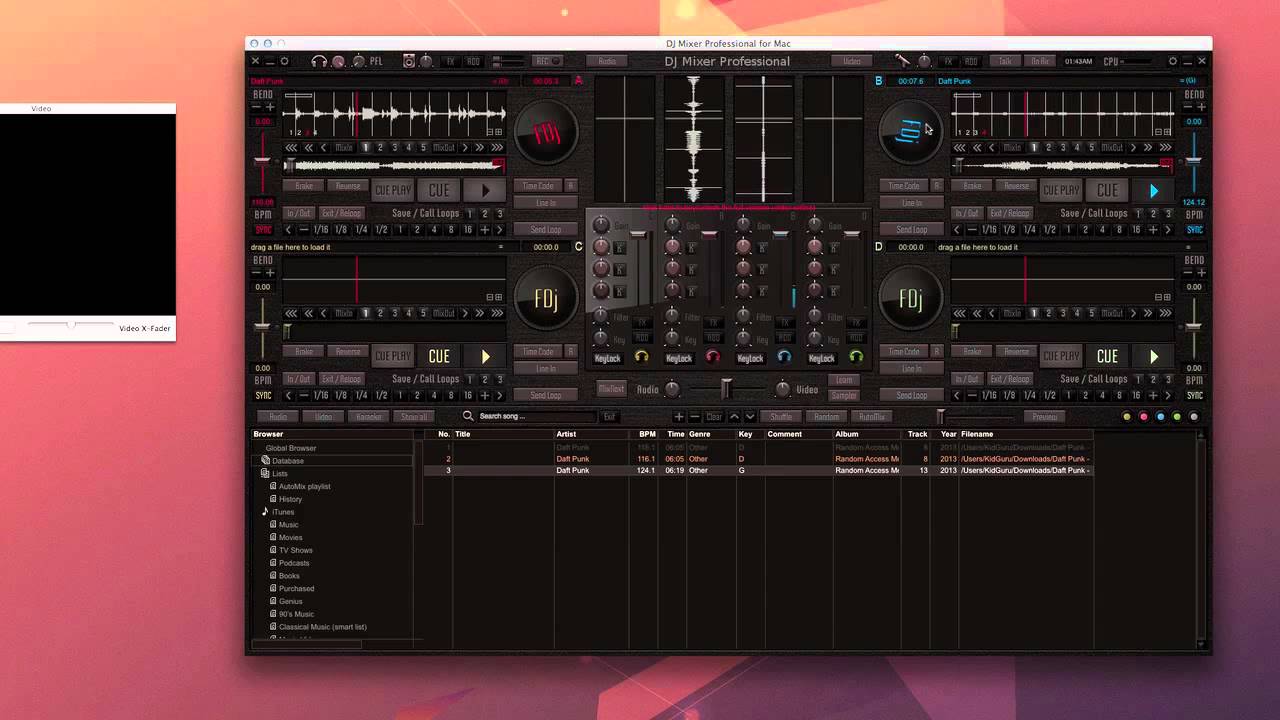Click the blue color dot at browser right
This screenshot has width=1280, height=720.
tap(1161, 417)
